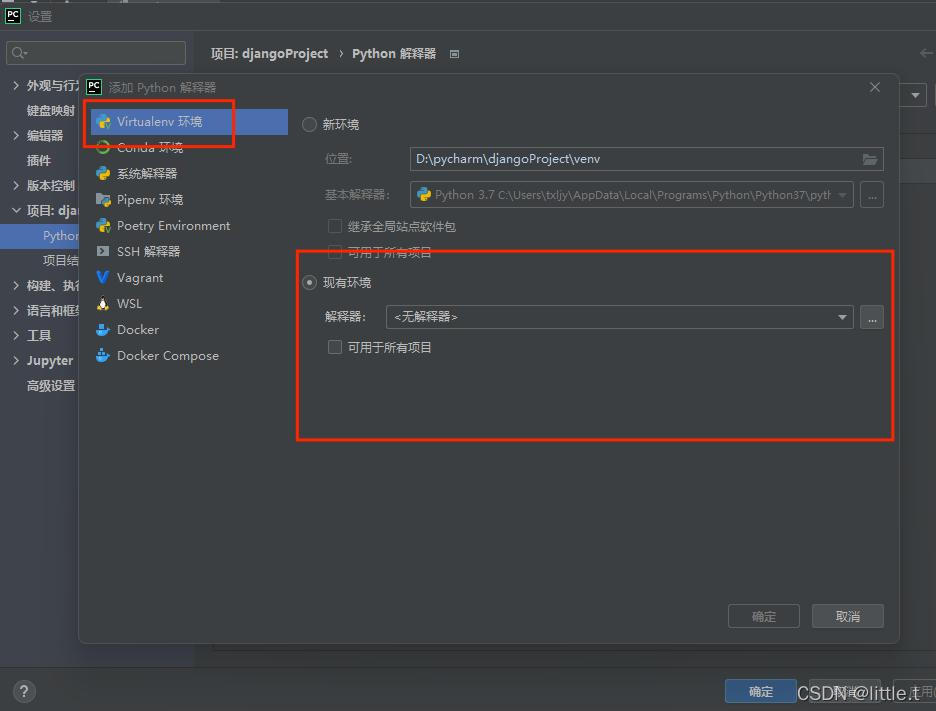The image size is (936, 711).
Task: Select 现有环境 radio button
Action: pyautogui.click(x=309, y=282)
